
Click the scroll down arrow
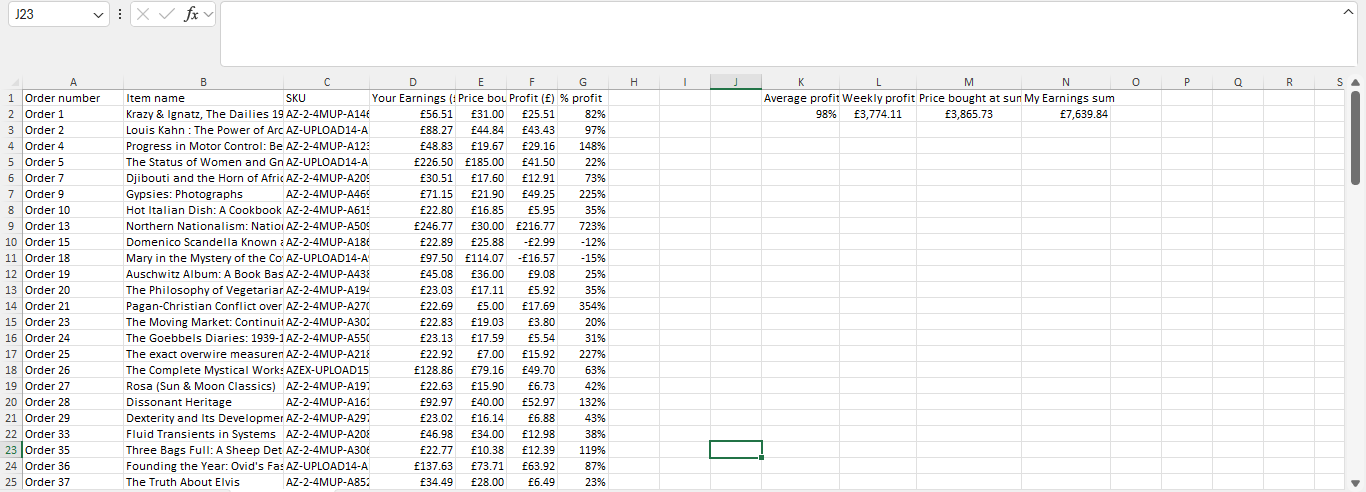(1356, 482)
